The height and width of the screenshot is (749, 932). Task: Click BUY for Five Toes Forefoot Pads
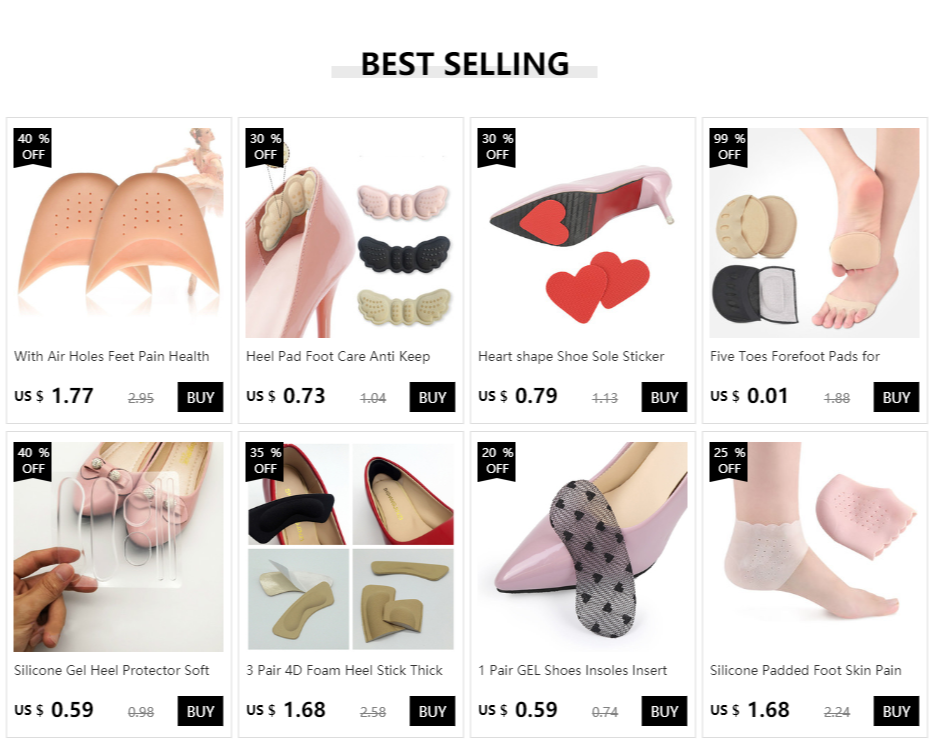point(896,397)
